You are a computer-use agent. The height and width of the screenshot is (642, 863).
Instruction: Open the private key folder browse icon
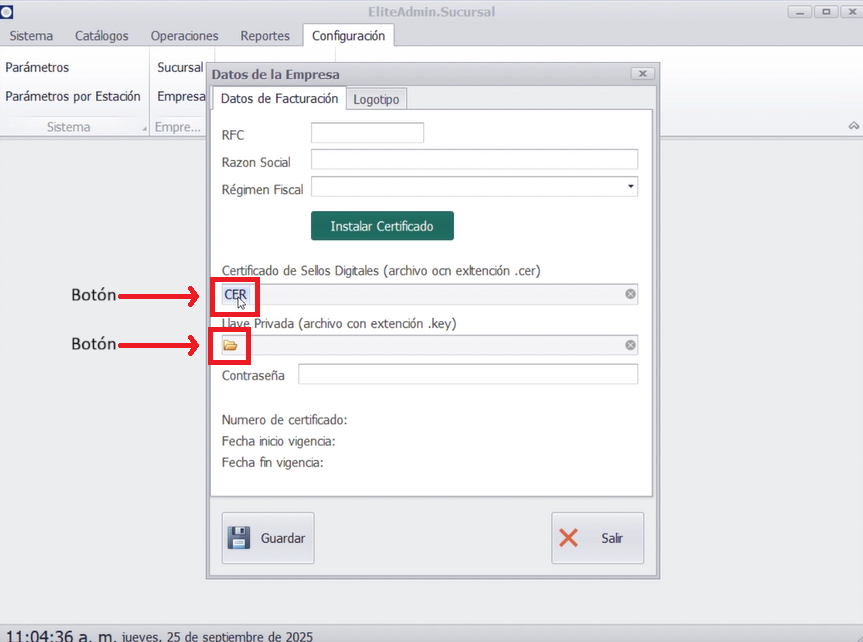click(230, 345)
